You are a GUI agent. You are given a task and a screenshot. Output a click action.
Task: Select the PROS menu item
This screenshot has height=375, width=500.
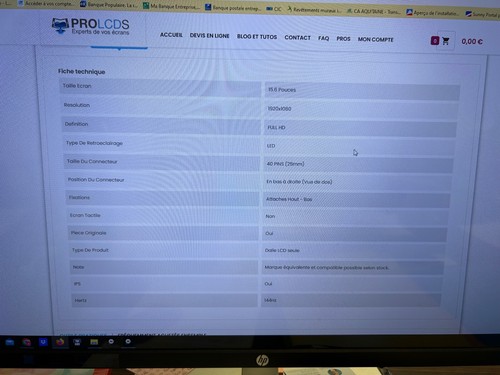click(343, 39)
